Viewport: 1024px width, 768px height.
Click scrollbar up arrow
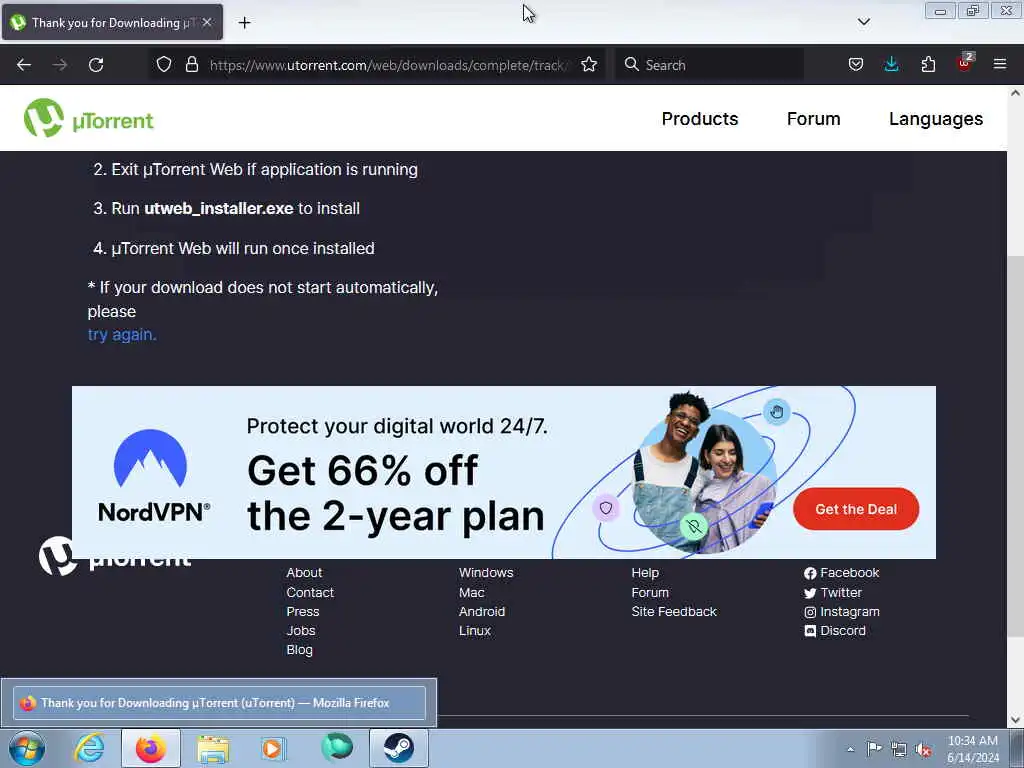(x=1016, y=93)
